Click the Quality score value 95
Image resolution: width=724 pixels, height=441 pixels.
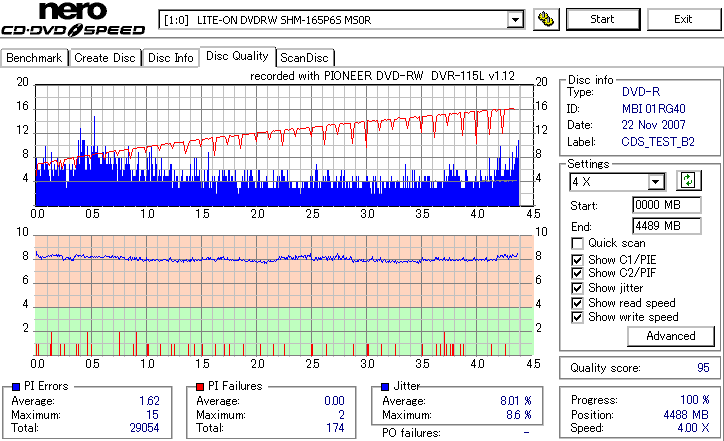(x=703, y=368)
